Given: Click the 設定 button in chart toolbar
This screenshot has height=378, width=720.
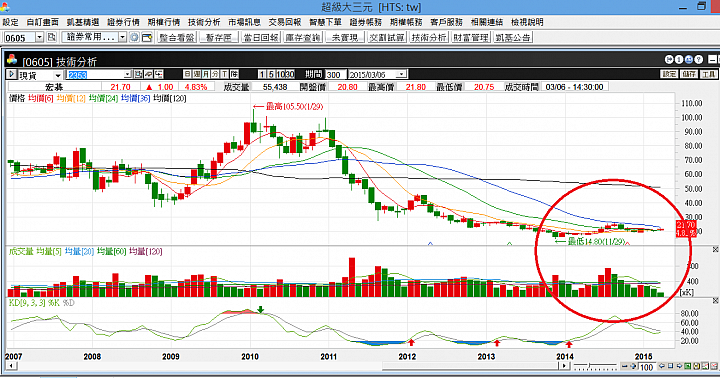Looking at the screenshot, I should [669, 74].
